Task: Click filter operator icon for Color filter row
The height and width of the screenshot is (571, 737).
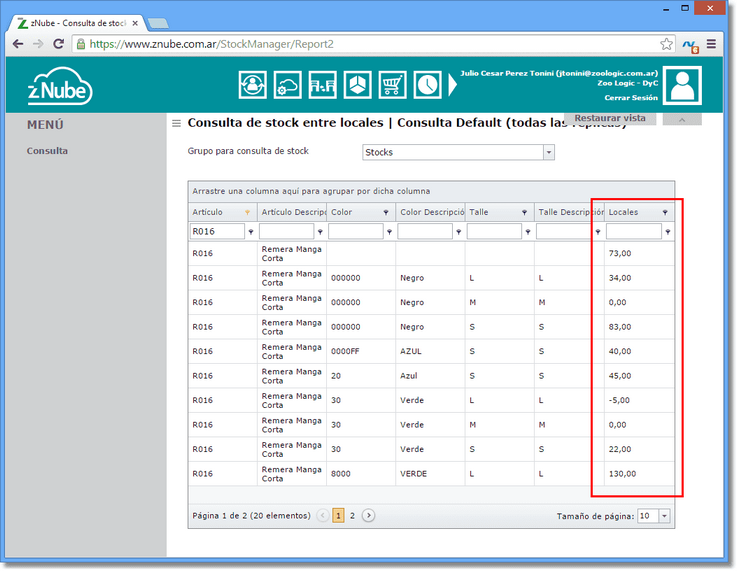Action: coord(389,232)
